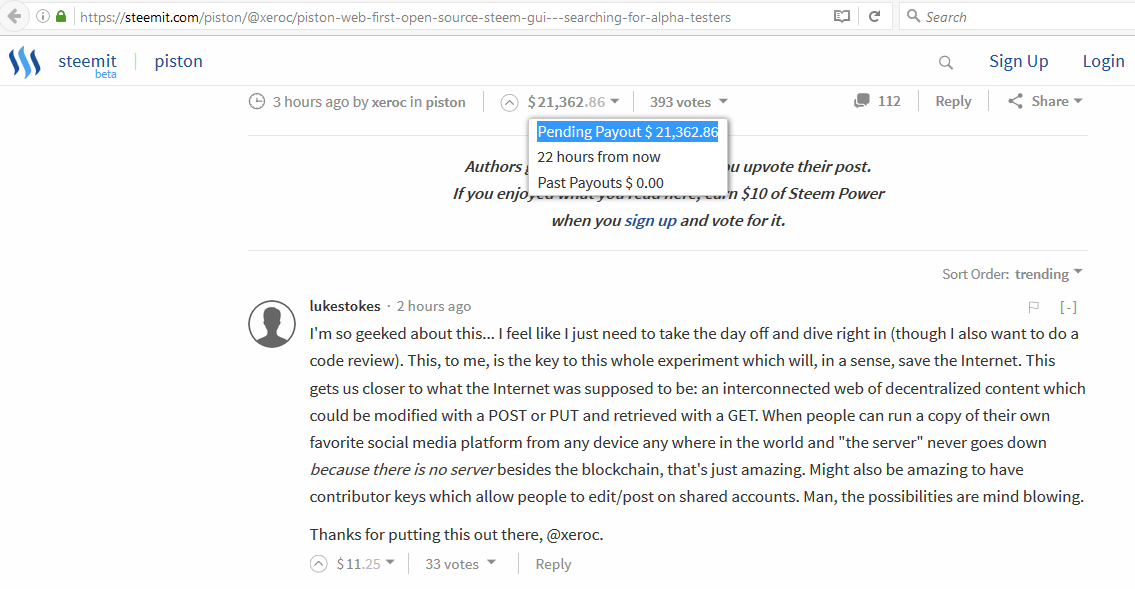This screenshot has height=589, width=1135.
Task: Upvote the xeroc post
Action: tap(510, 103)
